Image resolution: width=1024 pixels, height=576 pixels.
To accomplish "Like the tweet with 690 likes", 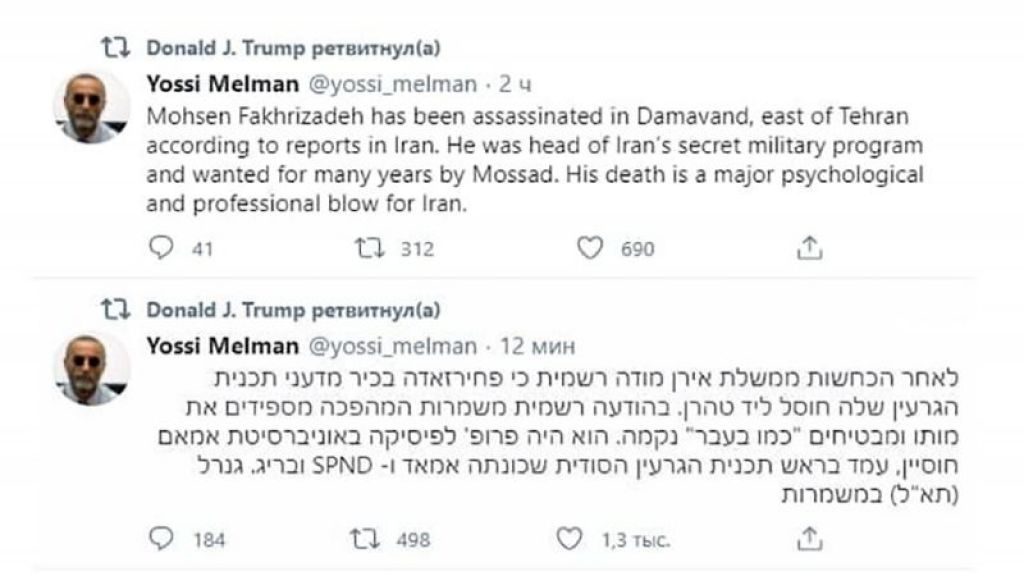I will 590,248.
